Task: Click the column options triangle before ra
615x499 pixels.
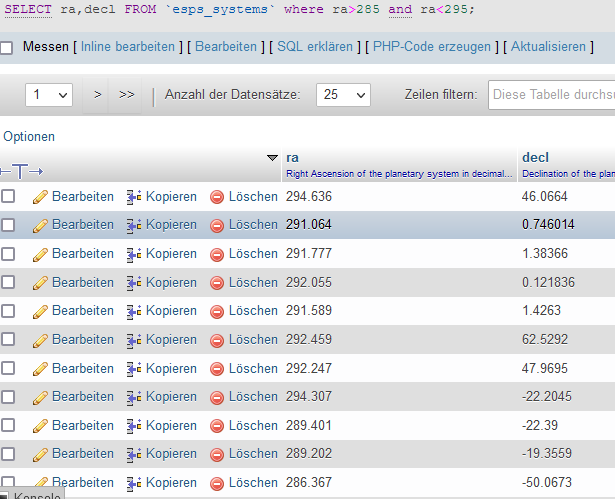Action: coord(272,158)
